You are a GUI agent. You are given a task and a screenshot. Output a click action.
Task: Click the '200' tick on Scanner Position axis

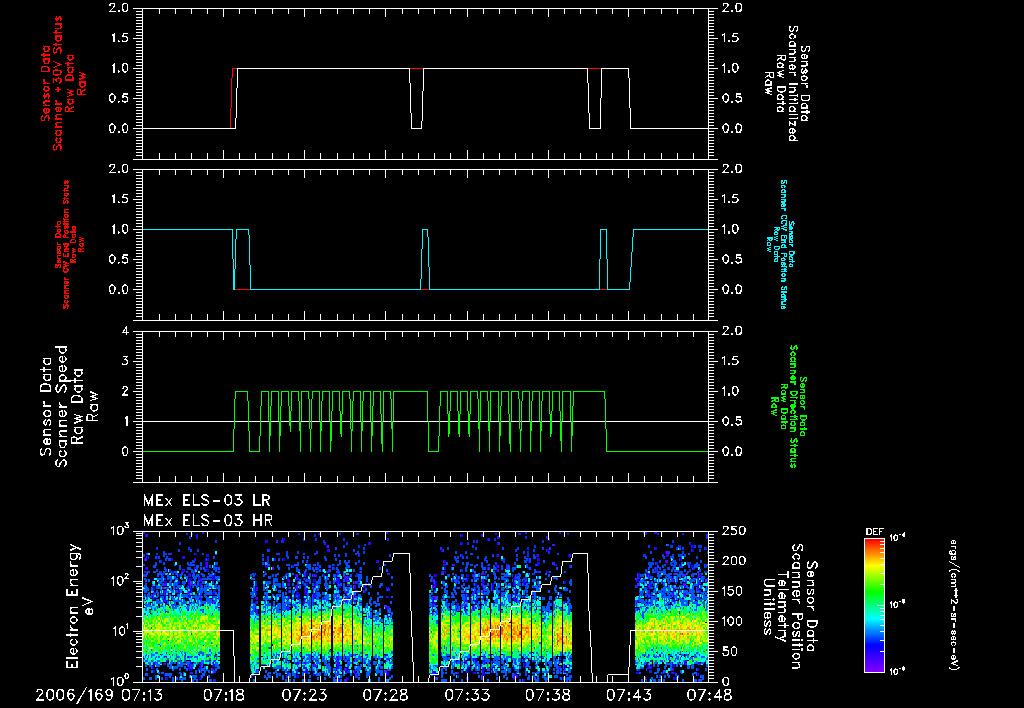tap(733, 561)
